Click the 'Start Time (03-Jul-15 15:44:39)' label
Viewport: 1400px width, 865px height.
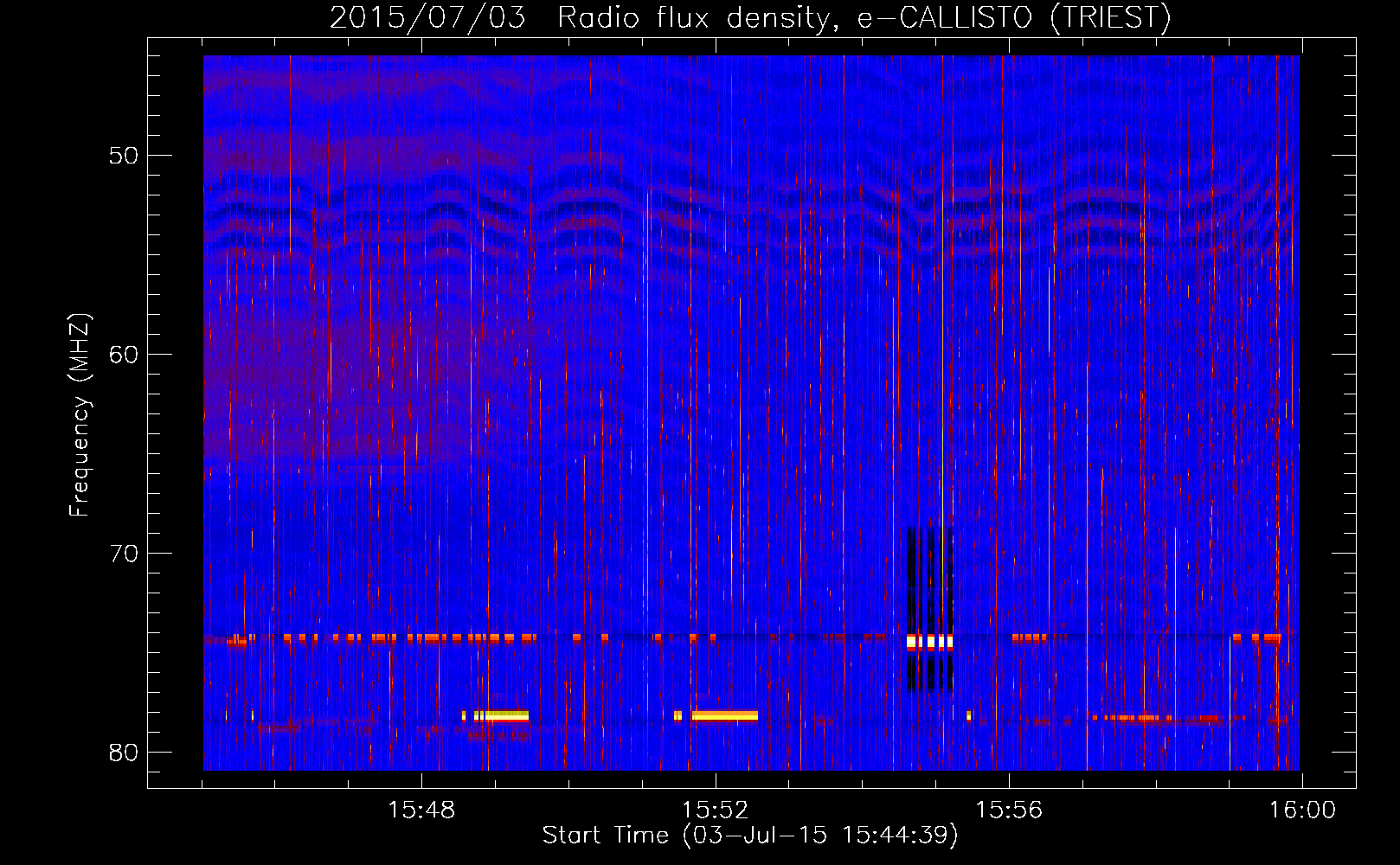tap(750, 836)
